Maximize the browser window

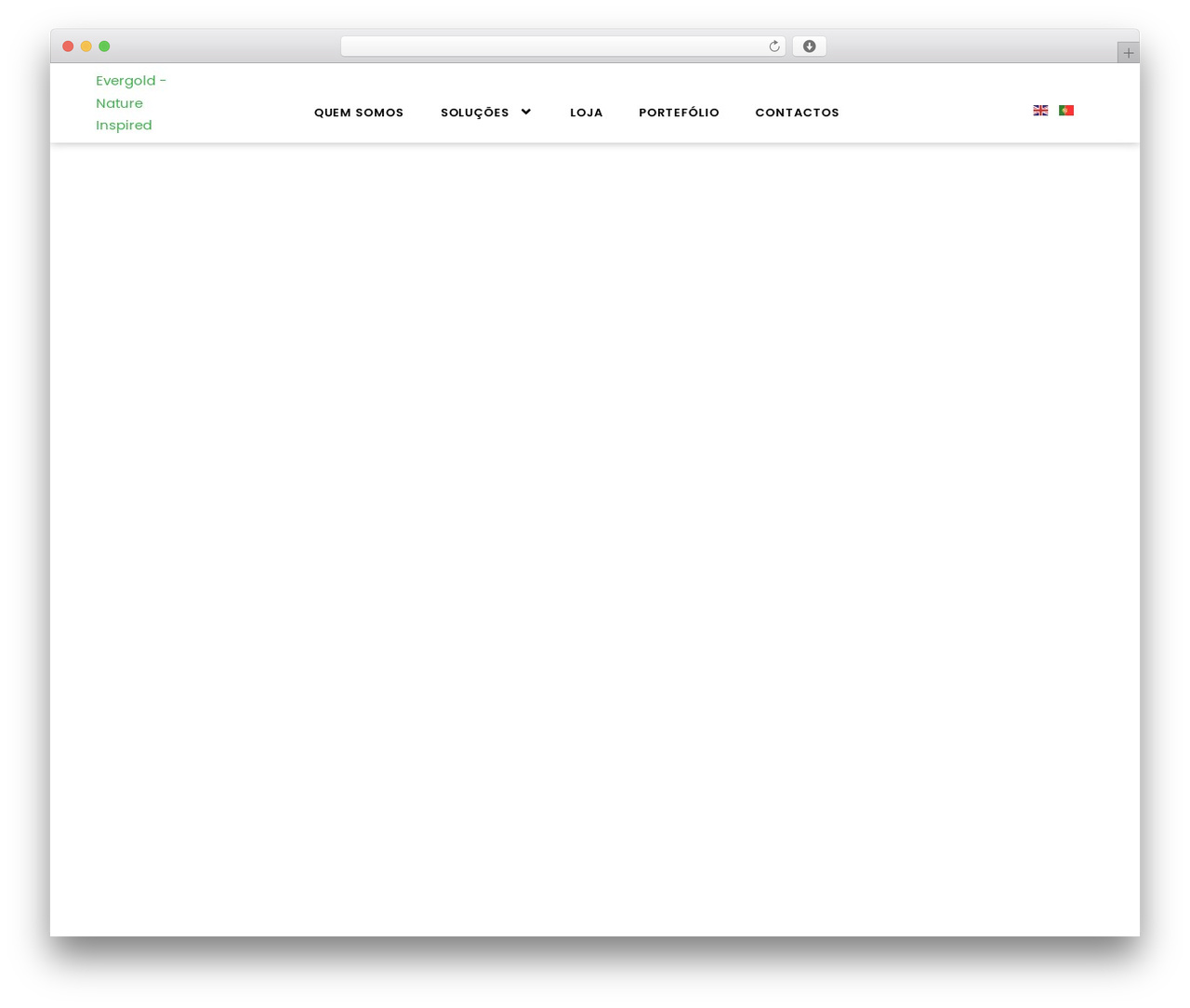(x=104, y=46)
